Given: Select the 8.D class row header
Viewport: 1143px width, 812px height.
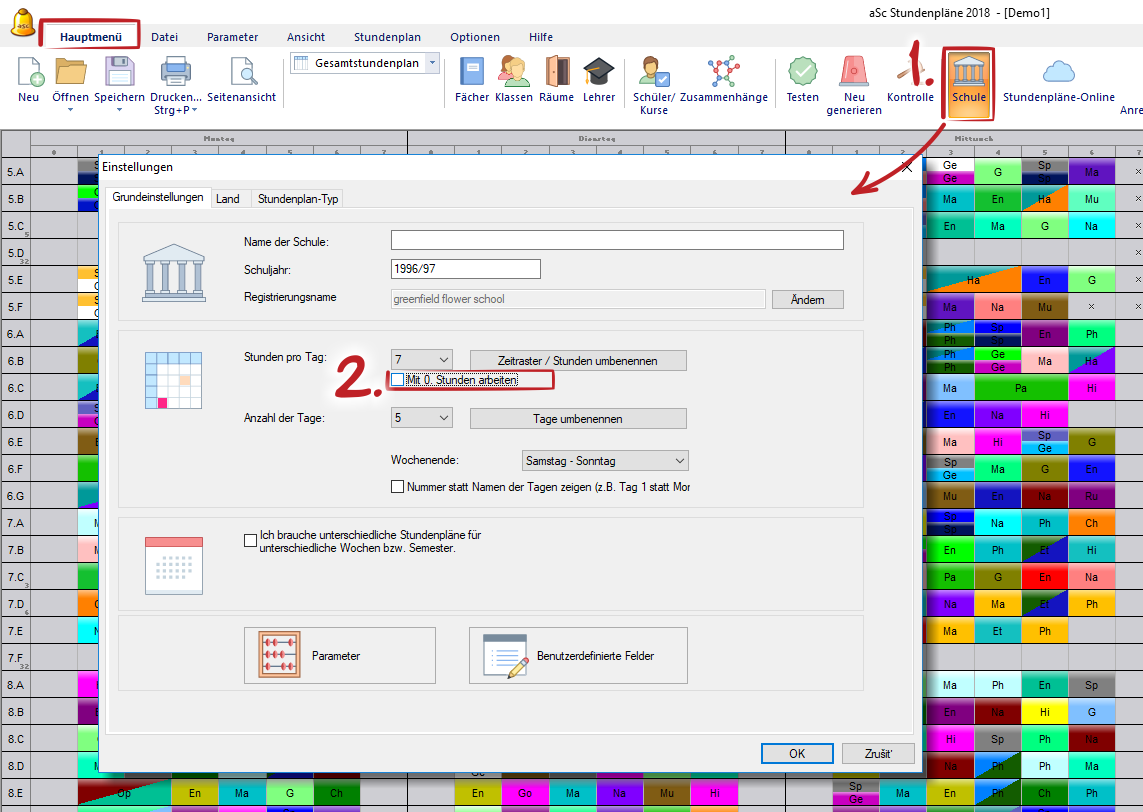Looking at the screenshot, I should pyautogui.click(x=16, y=765).
